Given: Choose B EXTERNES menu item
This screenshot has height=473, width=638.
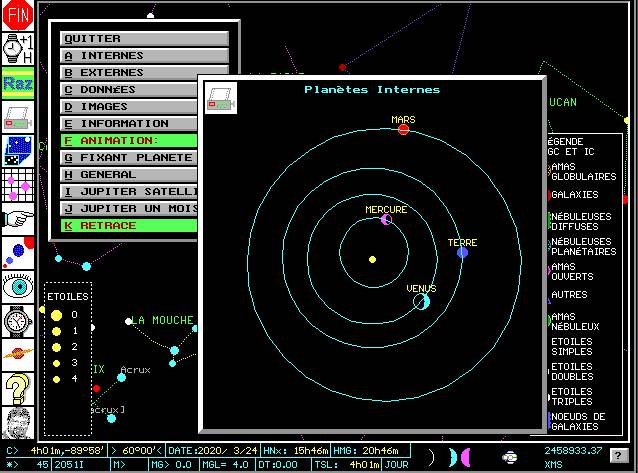Looking at the screenshot, I should [144, 72].
